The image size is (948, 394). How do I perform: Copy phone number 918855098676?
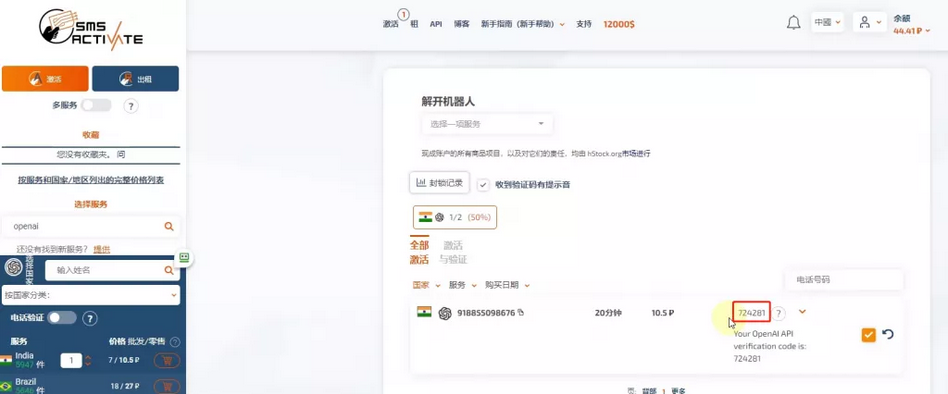(521, 312)
